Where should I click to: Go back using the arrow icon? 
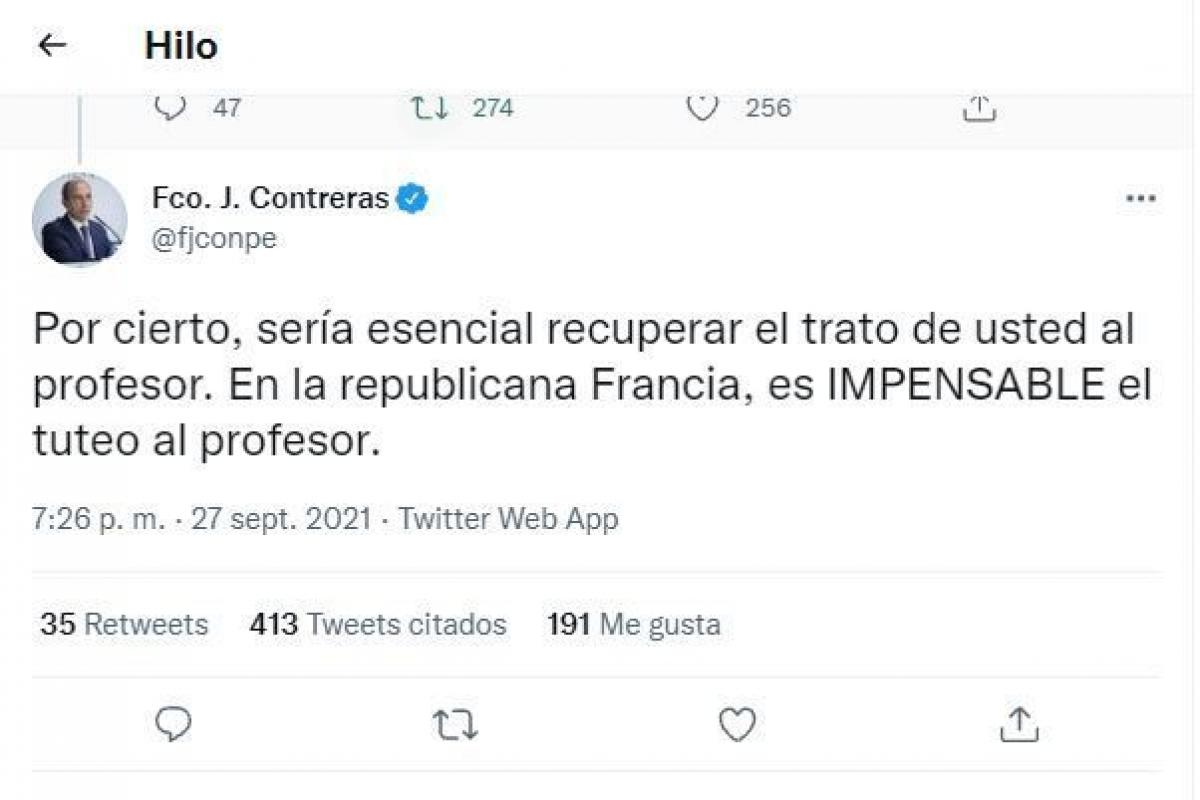click(x=52, y=45)
